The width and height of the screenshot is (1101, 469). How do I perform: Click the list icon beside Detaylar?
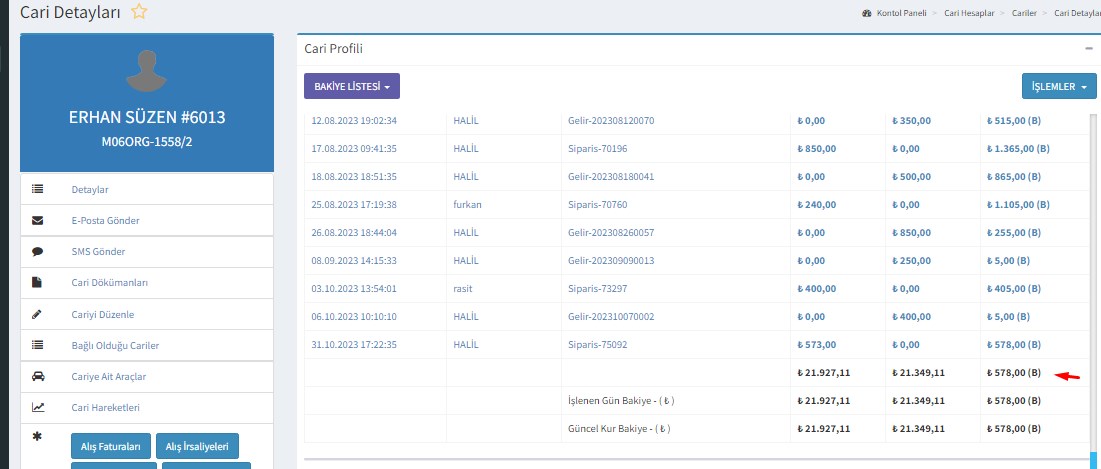(x=38, y=189)
